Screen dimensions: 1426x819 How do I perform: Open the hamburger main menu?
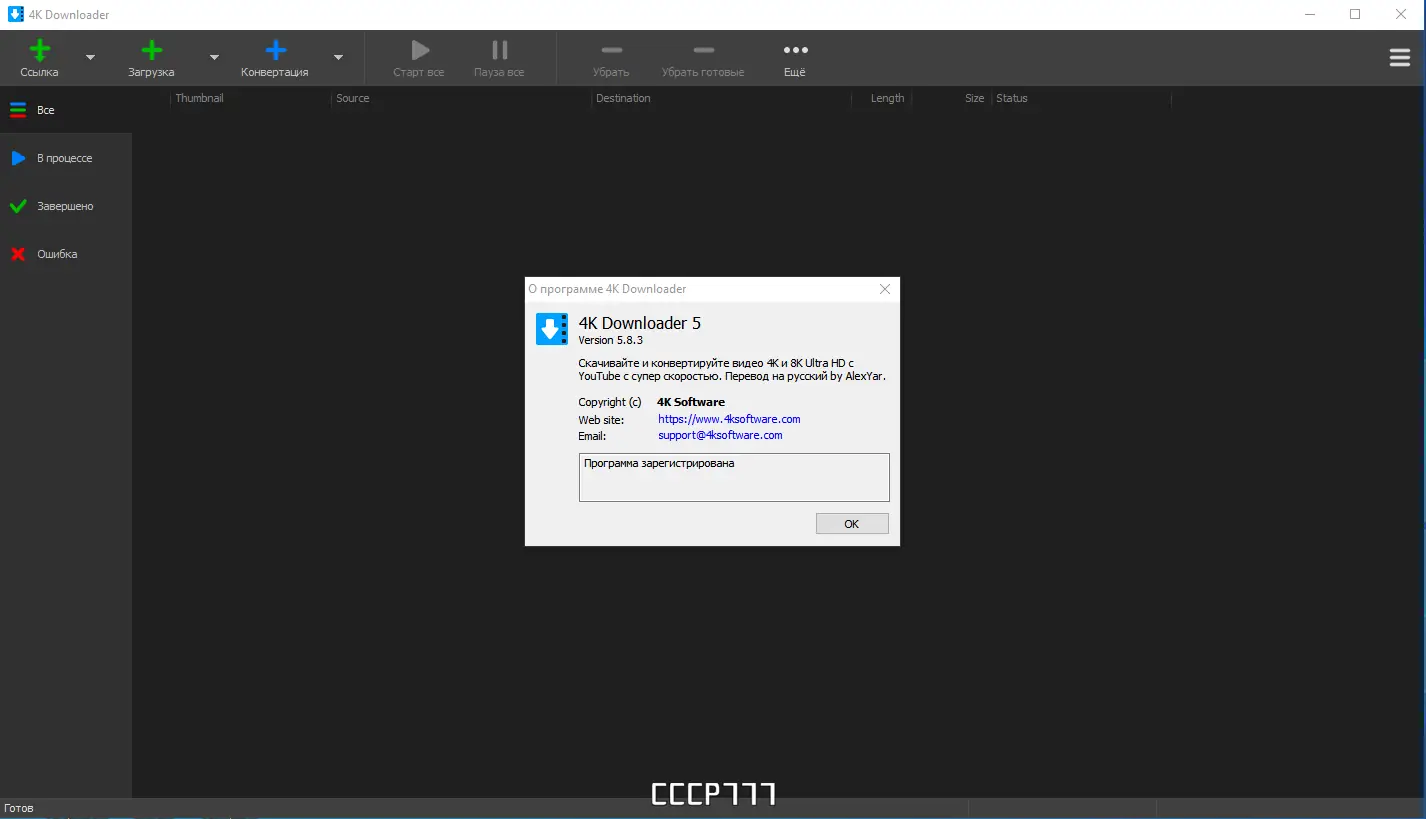tap(1400, 58)
